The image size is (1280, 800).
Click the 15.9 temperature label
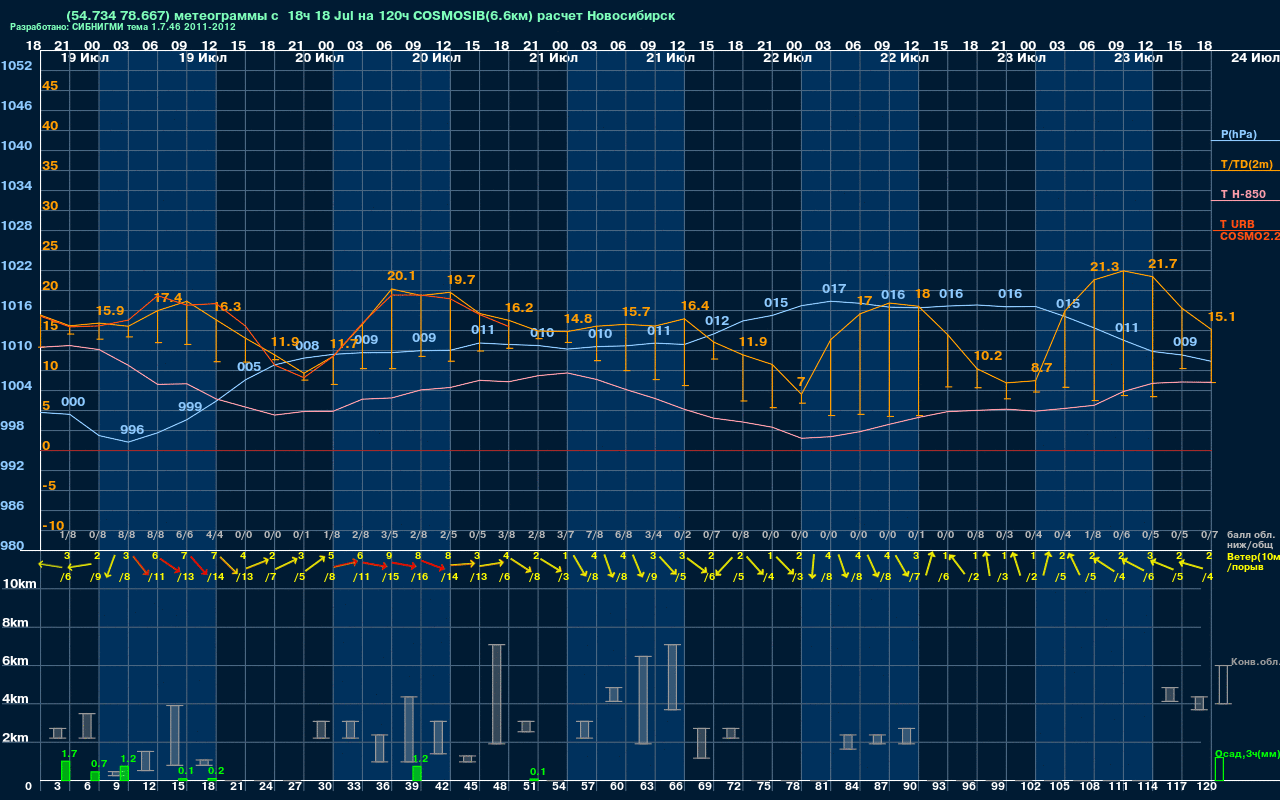click(110, 311)
